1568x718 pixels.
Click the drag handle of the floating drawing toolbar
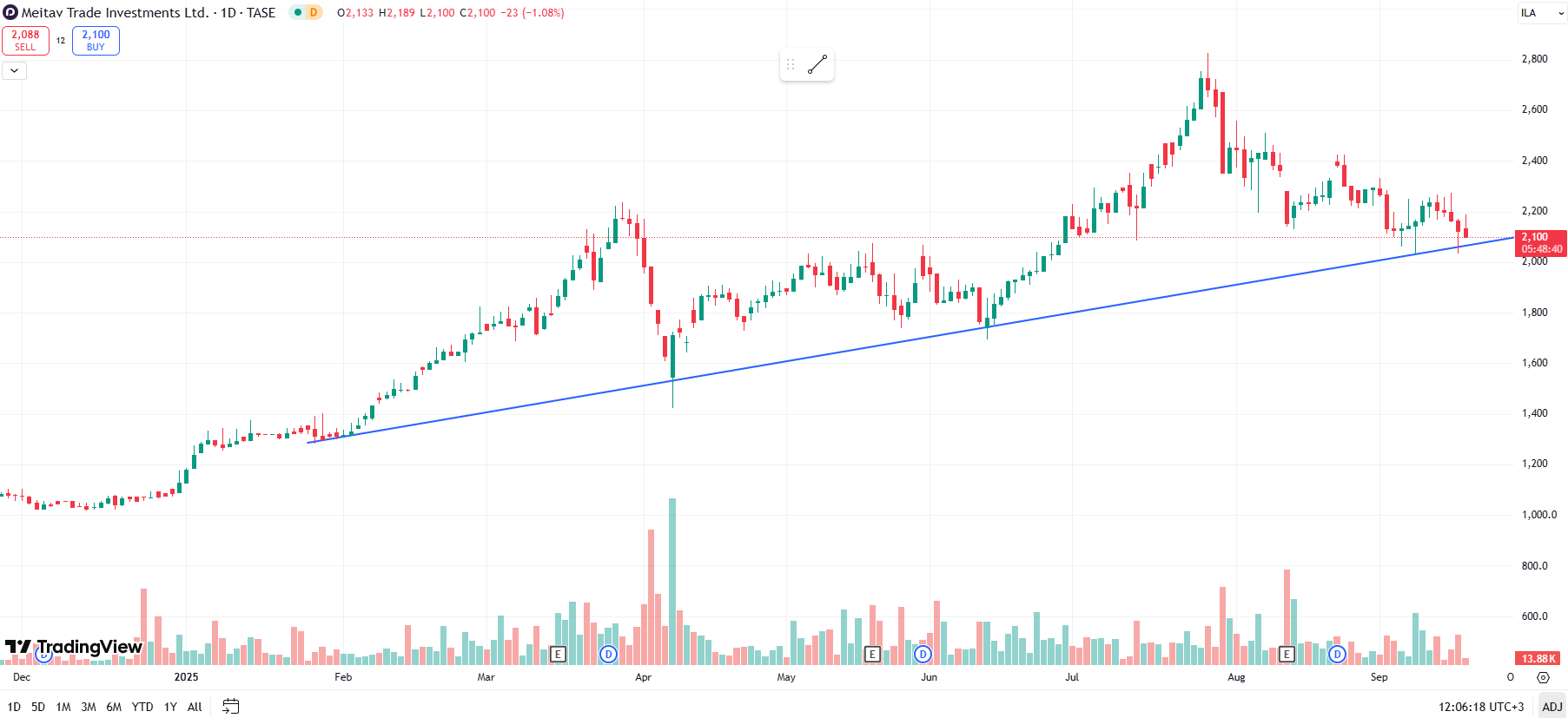pyautogui.click(x=791, y=64)
